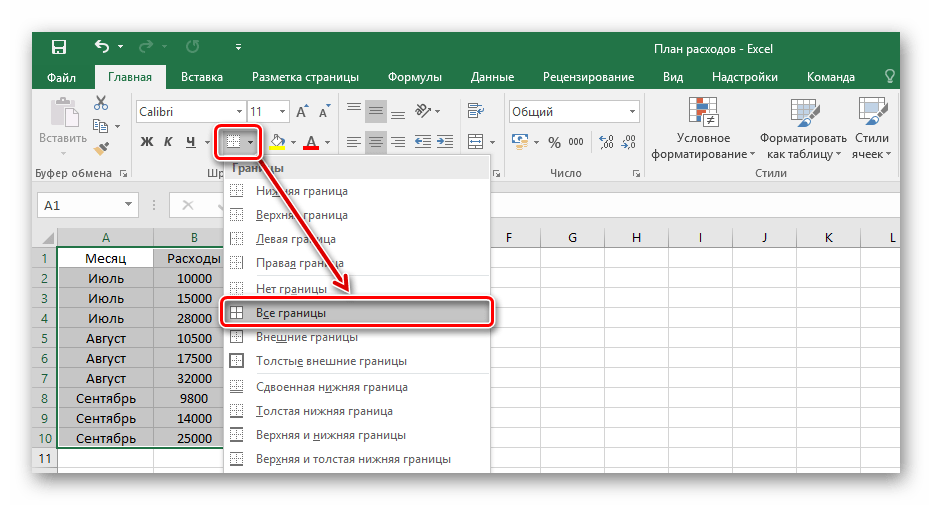
Task: Click the Cut scissors icon
Action: coord(101,103)
